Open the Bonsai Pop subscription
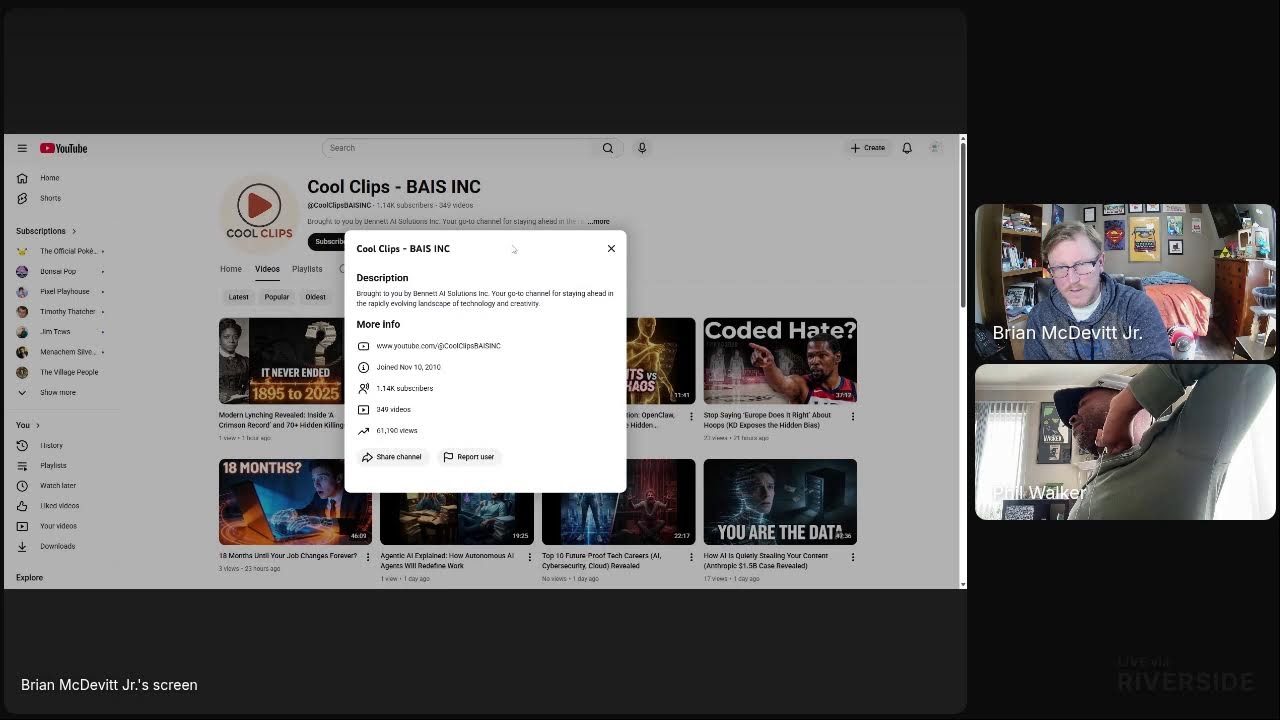The image size is (1280, 720). tap(60, 271)
